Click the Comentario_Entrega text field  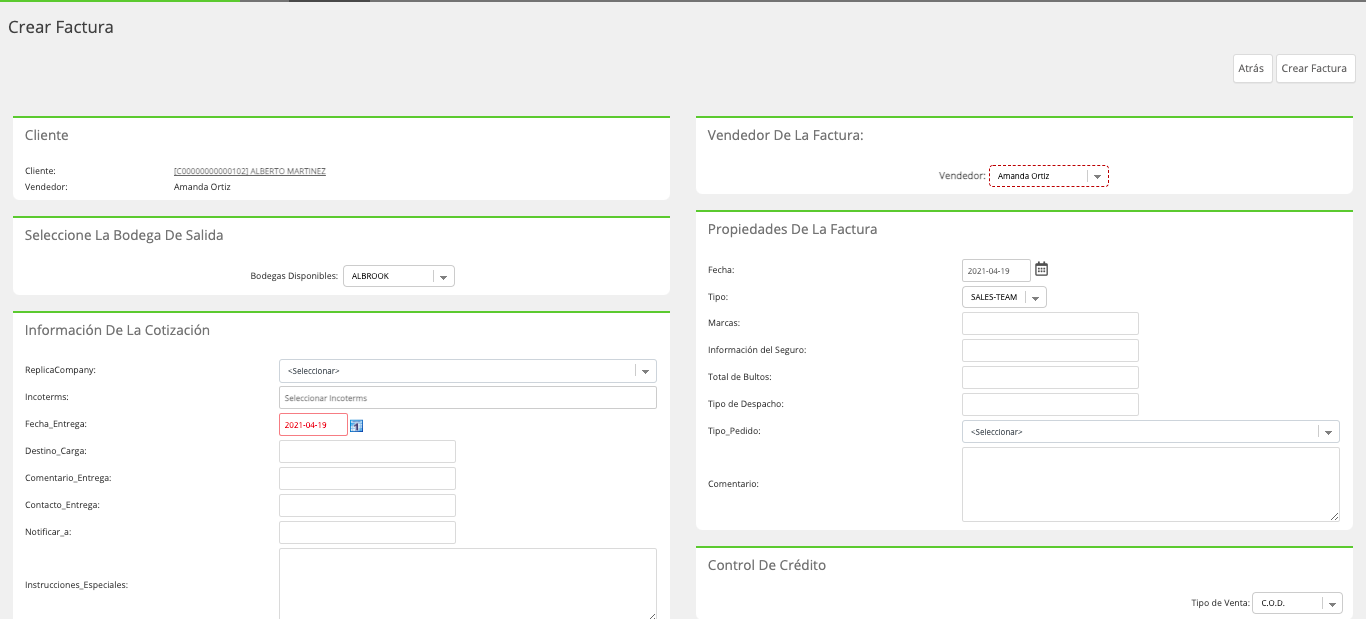tap(367, 478)
